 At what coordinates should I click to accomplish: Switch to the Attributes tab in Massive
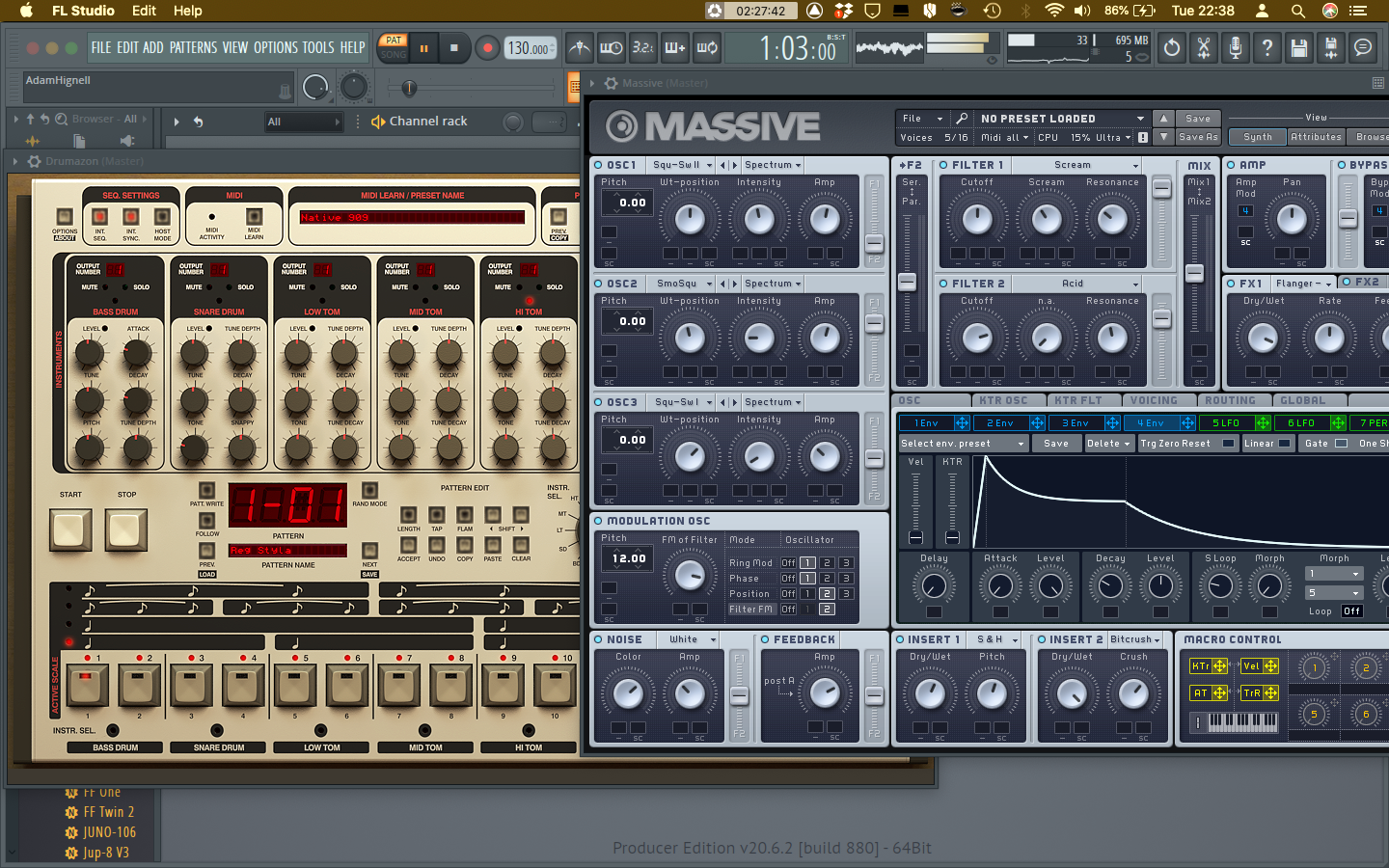tap(1317, 137)
